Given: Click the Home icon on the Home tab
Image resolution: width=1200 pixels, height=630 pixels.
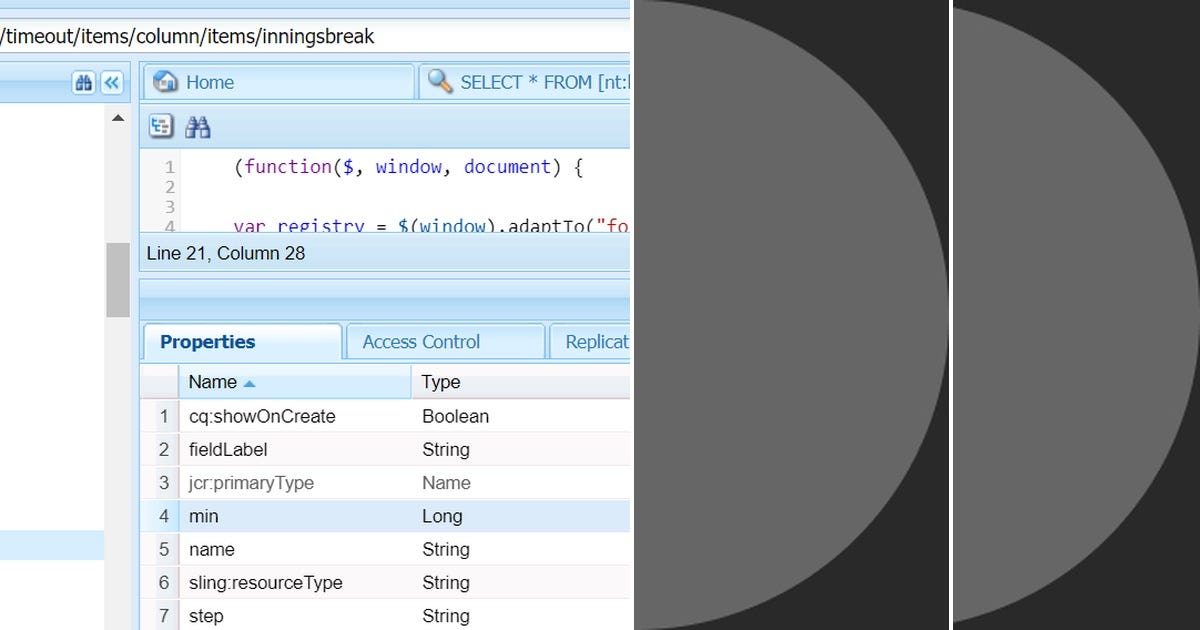Looking at the screenshot, I should point(167,82).
